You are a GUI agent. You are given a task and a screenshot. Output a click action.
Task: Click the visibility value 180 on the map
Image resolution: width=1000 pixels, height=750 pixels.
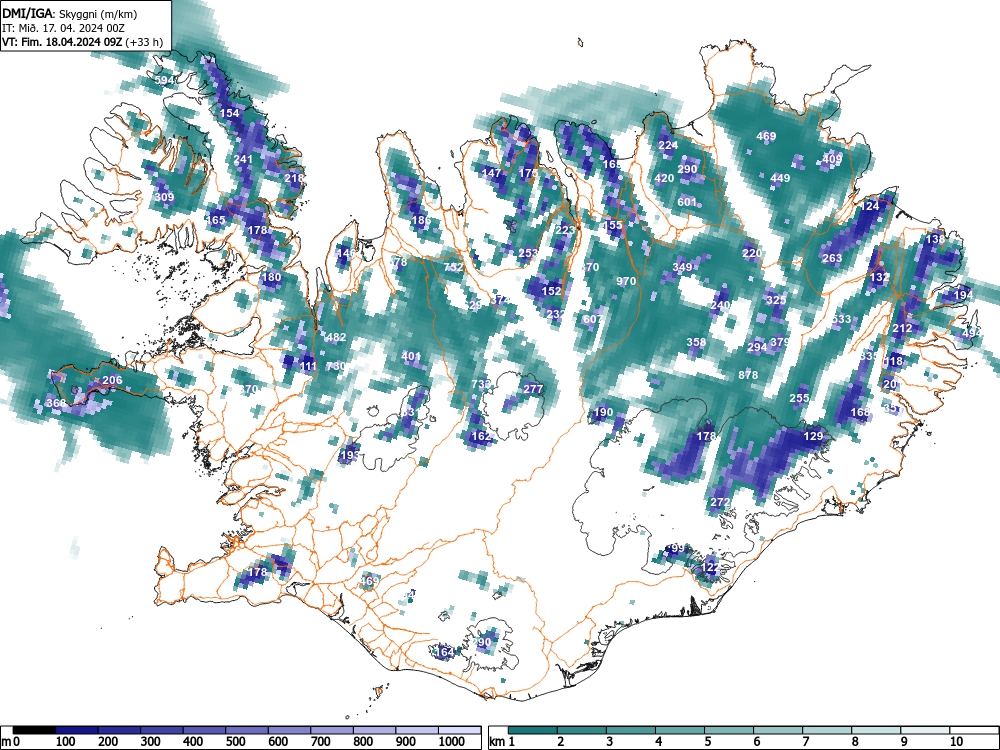point(271,277)
